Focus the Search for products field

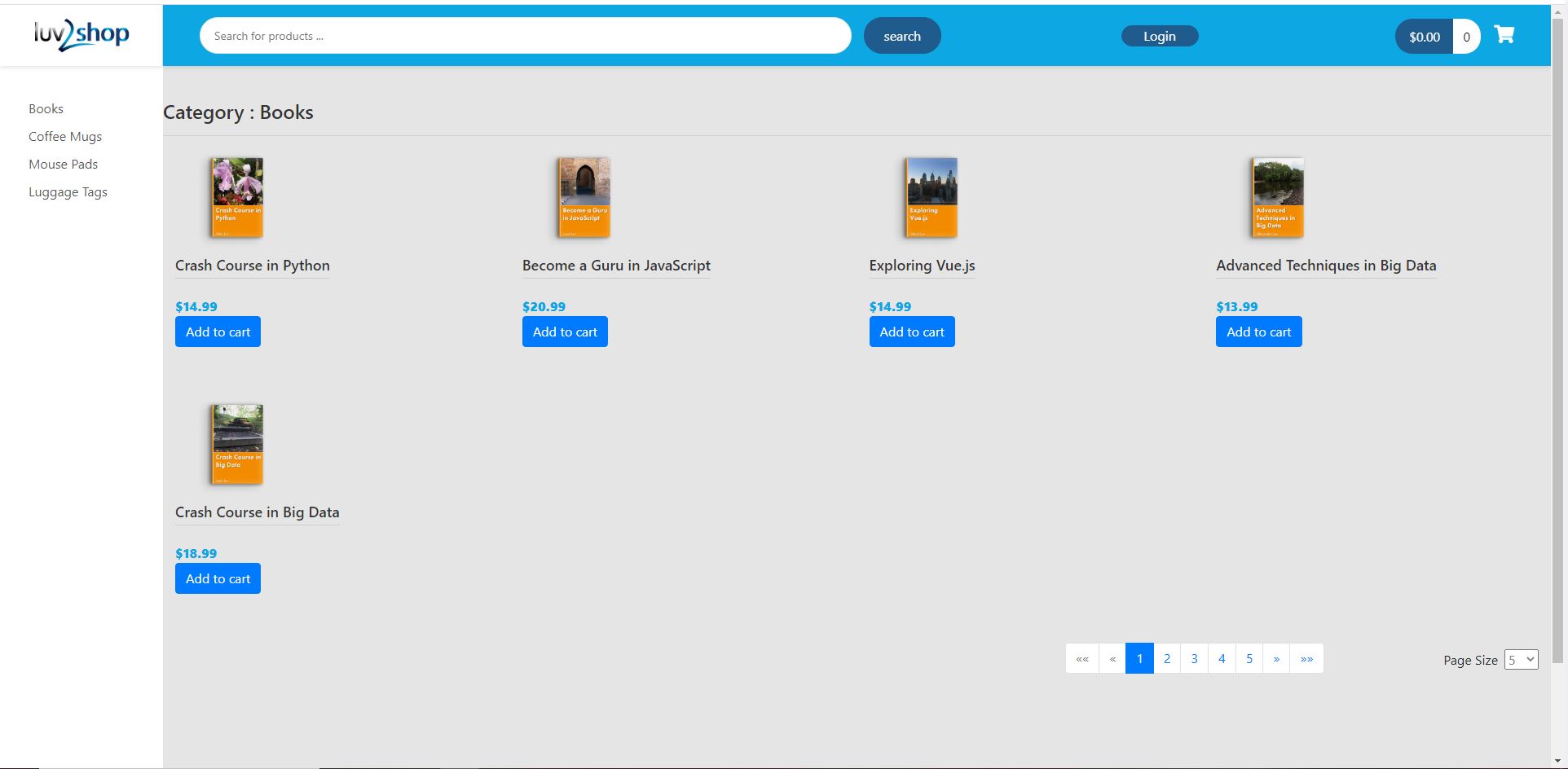pyautogui.click(x=525, y=36)
